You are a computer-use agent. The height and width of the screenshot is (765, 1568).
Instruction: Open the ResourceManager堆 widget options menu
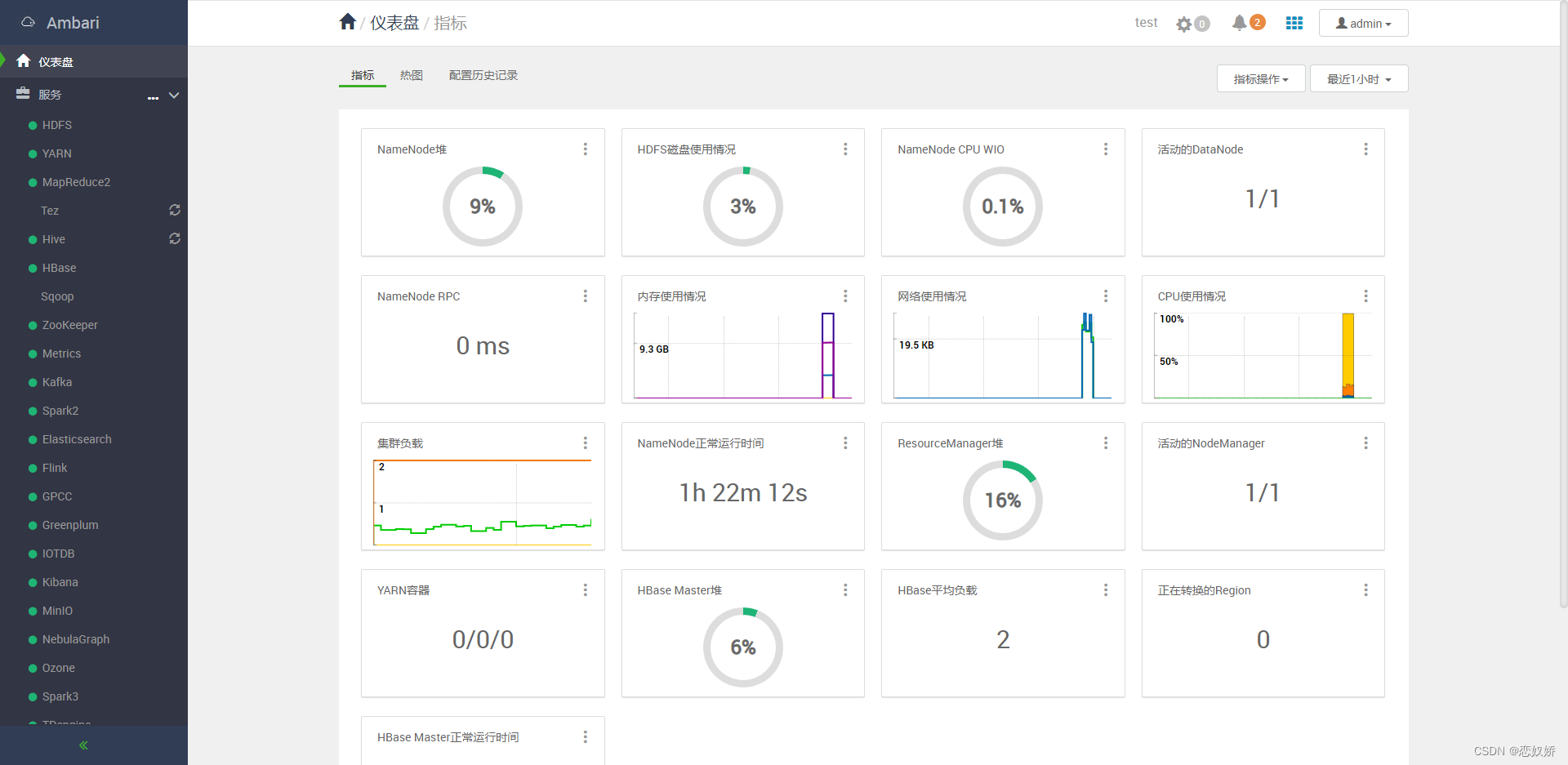click(1106, 443)
